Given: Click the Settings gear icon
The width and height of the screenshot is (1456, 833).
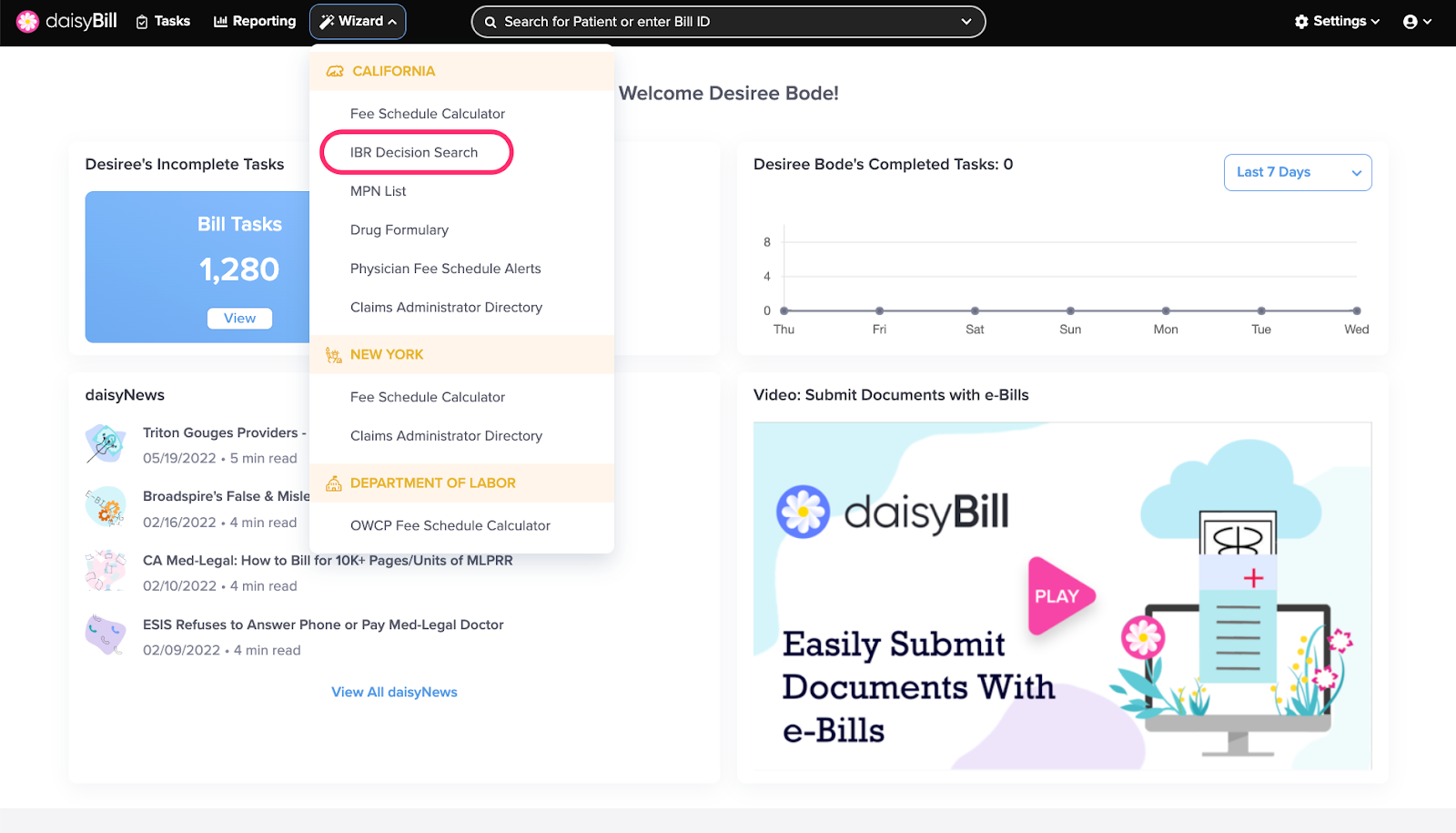Looking at the screenshot, I should tap(1301, 22).
